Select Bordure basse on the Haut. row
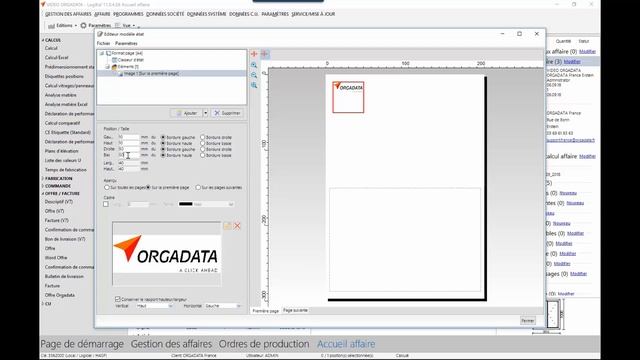 point(202,143)
